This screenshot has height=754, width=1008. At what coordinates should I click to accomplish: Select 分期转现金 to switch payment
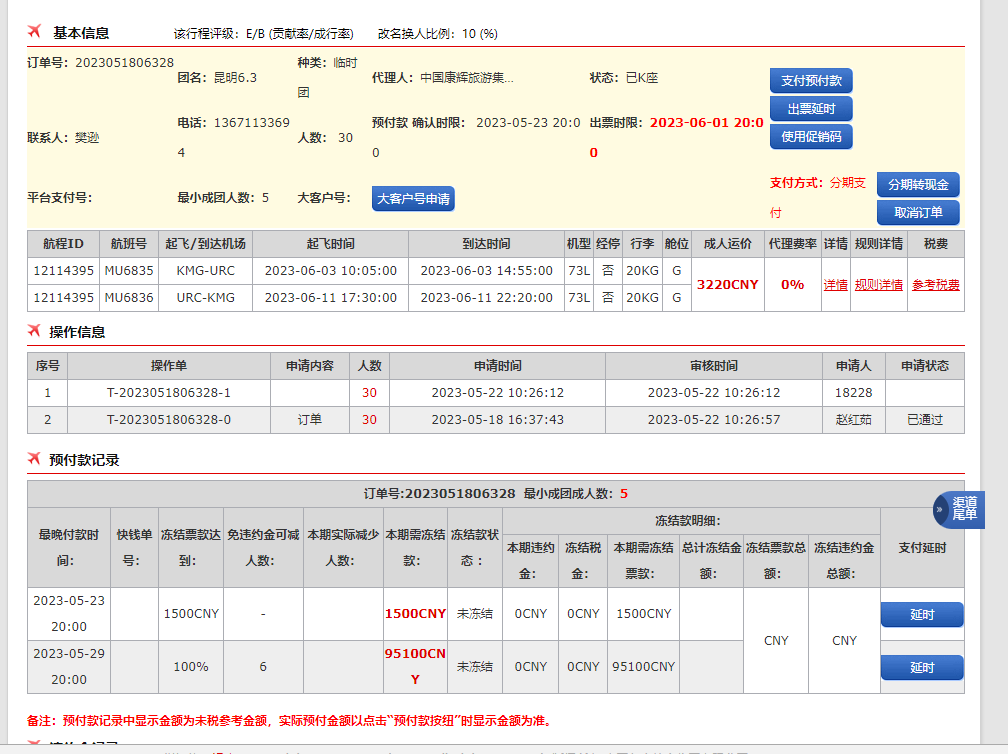pos(918,185)
